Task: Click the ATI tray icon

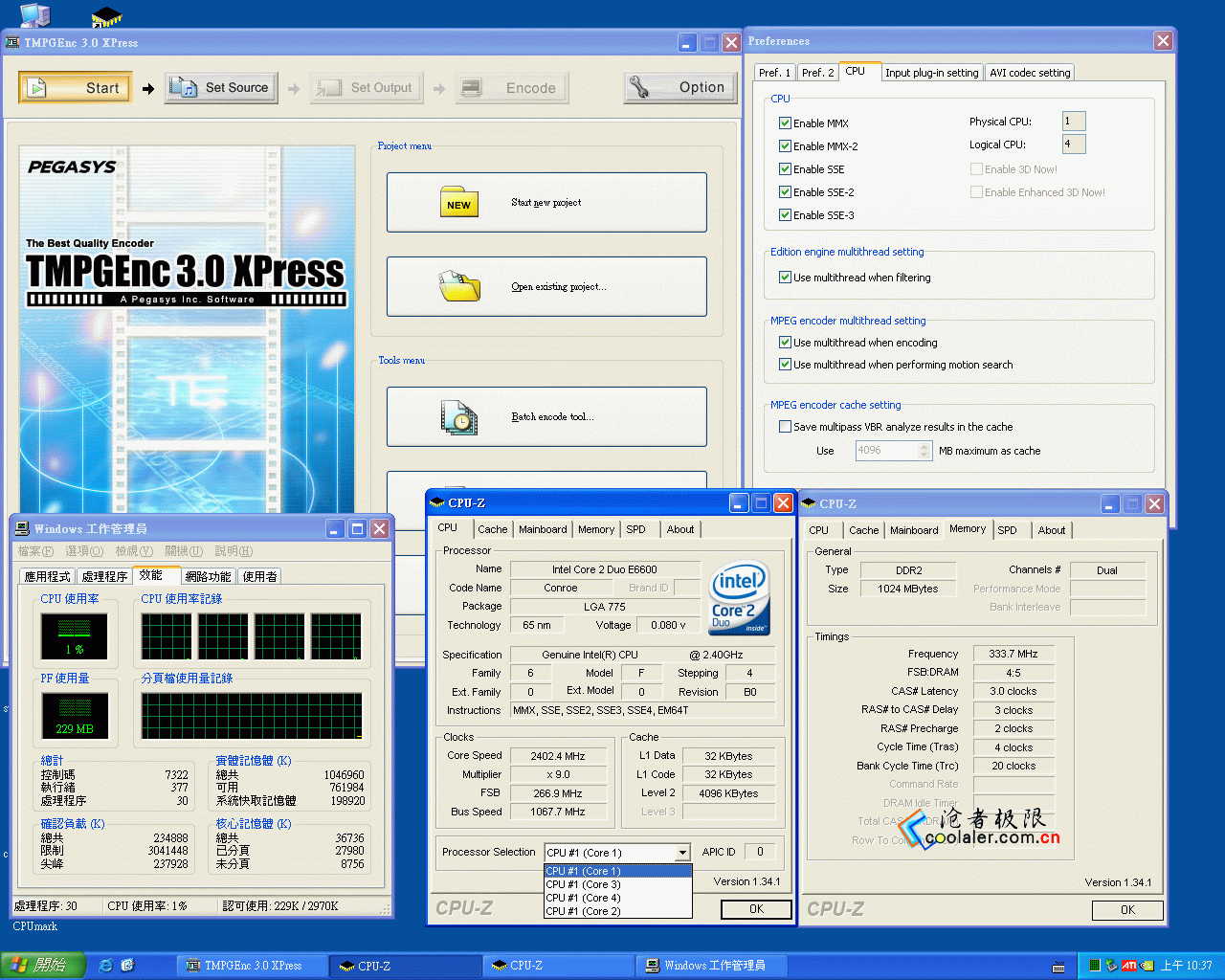Action: (x=1128, y=966)
